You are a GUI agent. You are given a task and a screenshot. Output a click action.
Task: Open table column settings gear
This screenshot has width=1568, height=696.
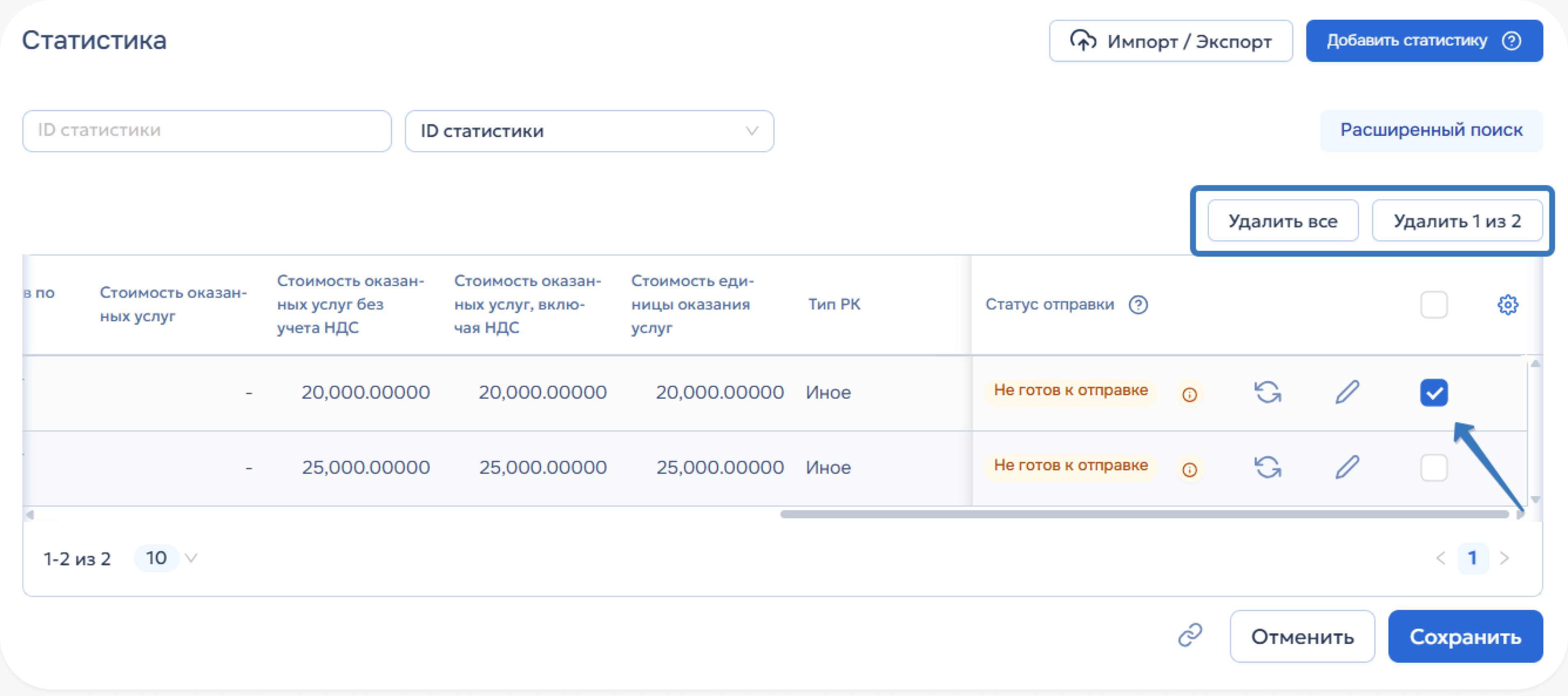tap(1507, 304)
